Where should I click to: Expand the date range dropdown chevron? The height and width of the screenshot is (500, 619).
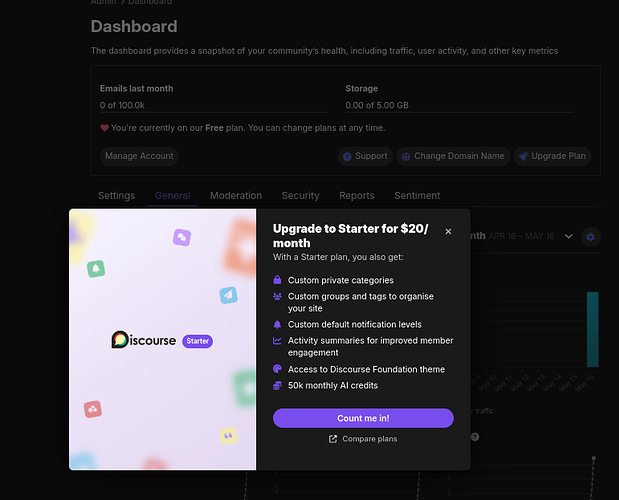568,236
